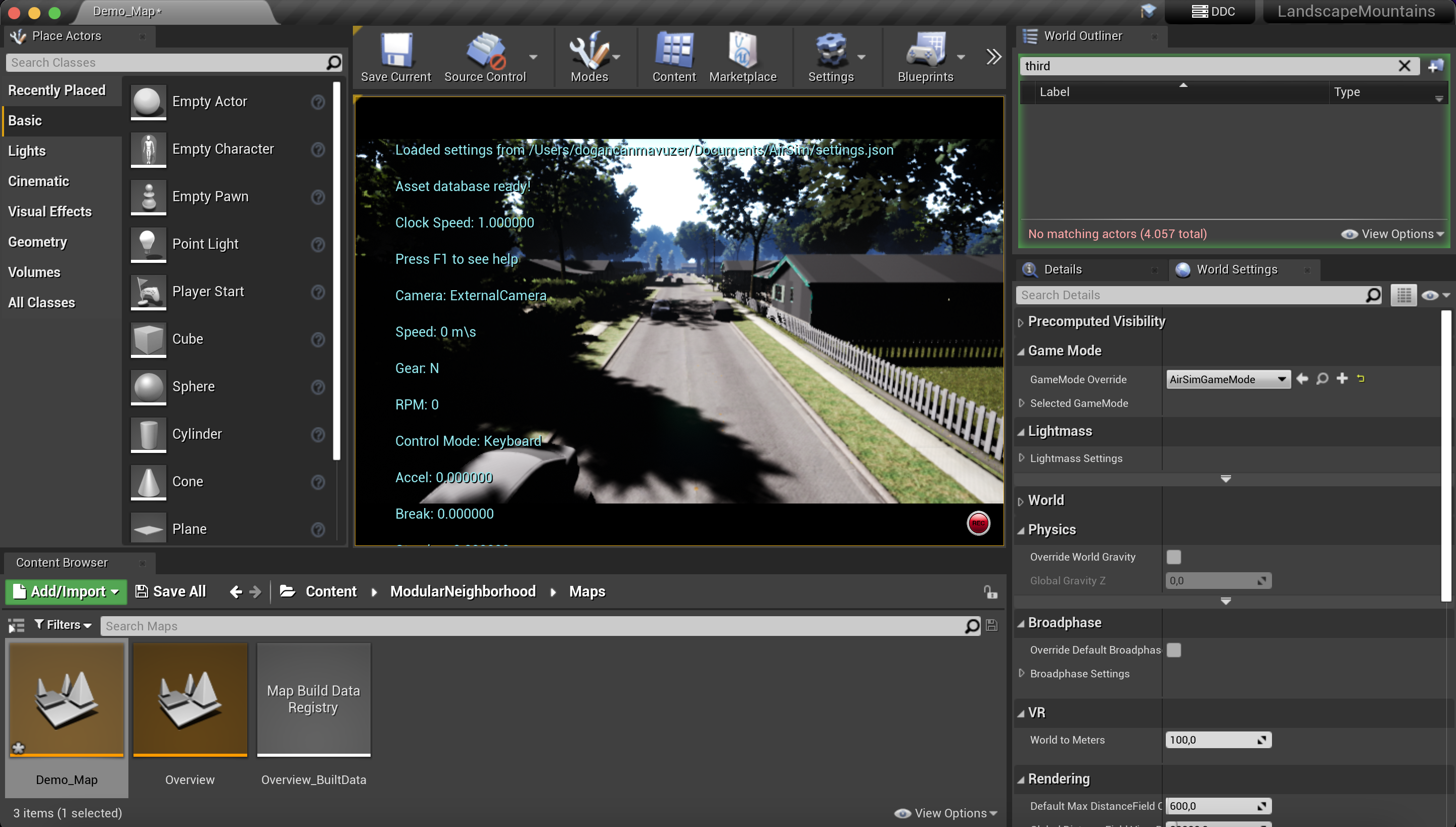1456x827 pixels.
Task: Enable Override Default Broadphase checkbox
Action: pos(1173,650)
